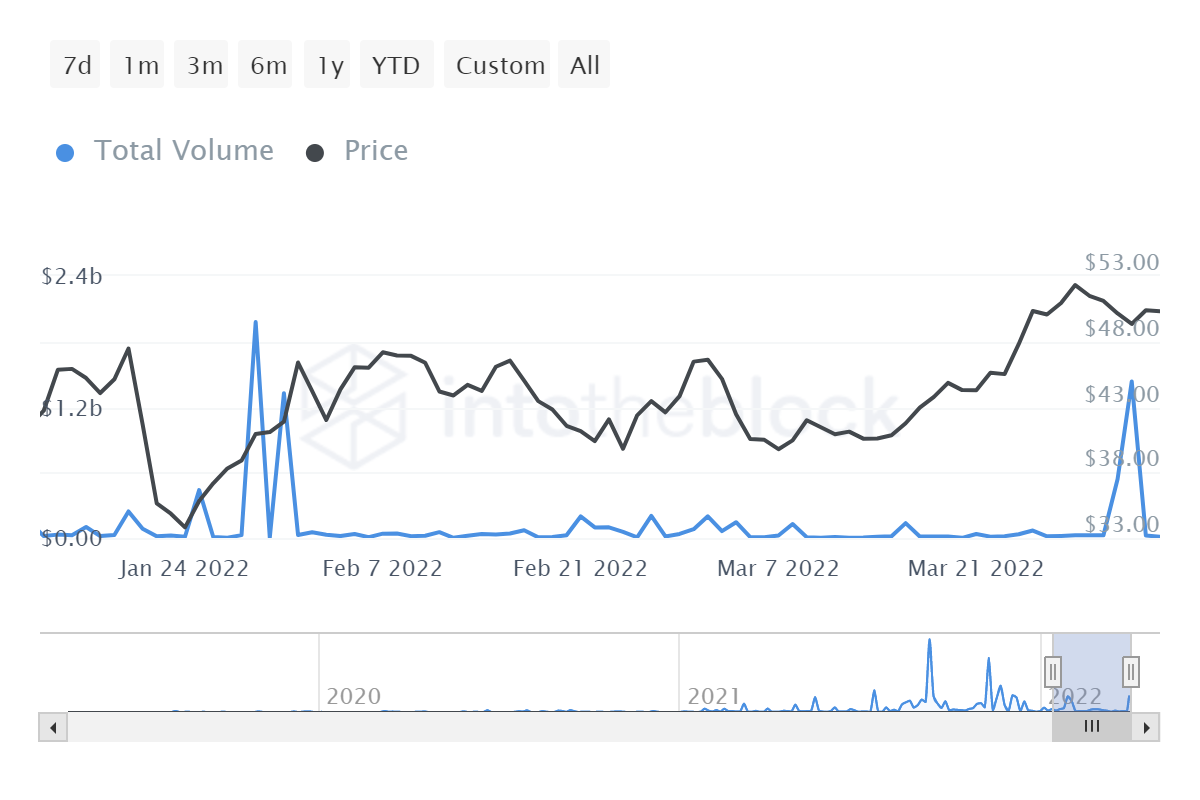This screenshot has height=800, width=1200.
Task: Show All historical data
Action: coord(585,66)
